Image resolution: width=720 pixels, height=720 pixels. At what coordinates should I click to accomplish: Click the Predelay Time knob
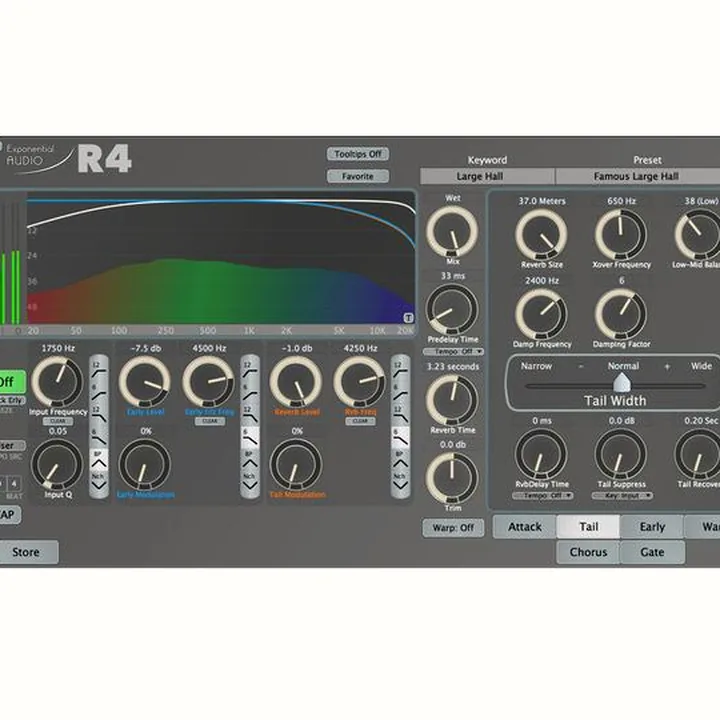[452, 310]
